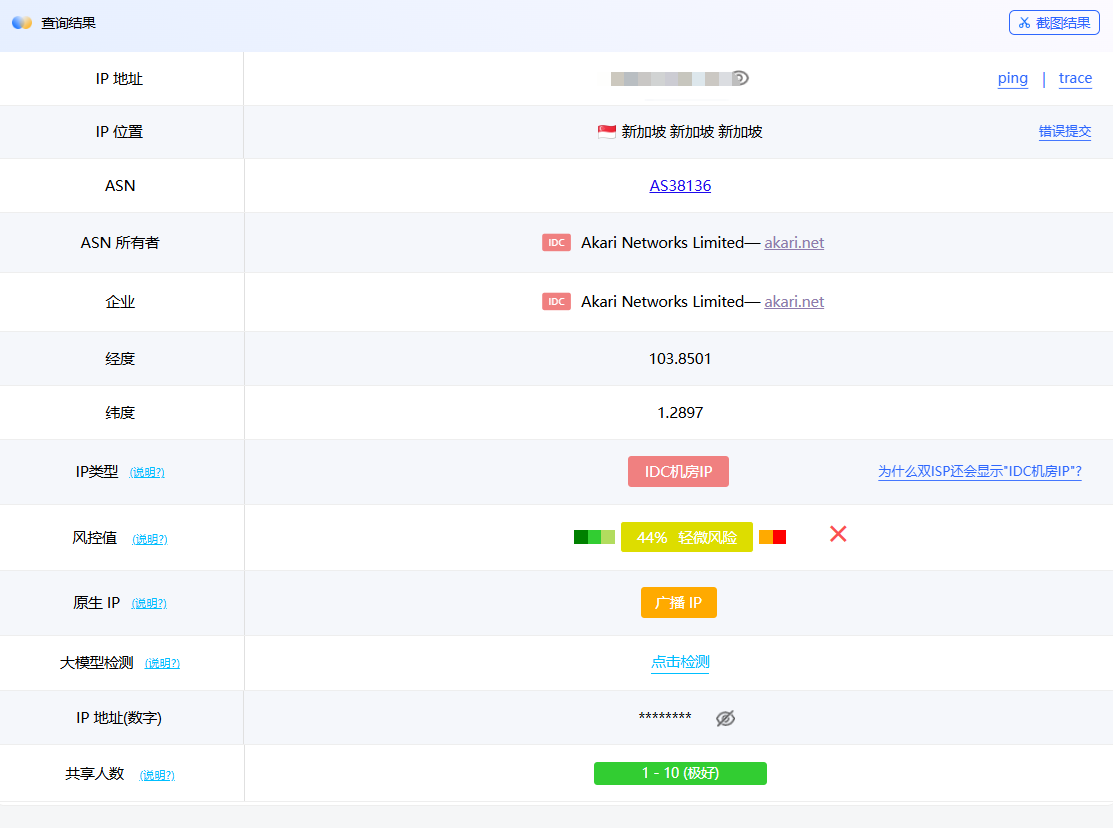This screenshot has width=1113, height=828.
Task: Click the 广播 IP orange badge
Action: (679, 602)
